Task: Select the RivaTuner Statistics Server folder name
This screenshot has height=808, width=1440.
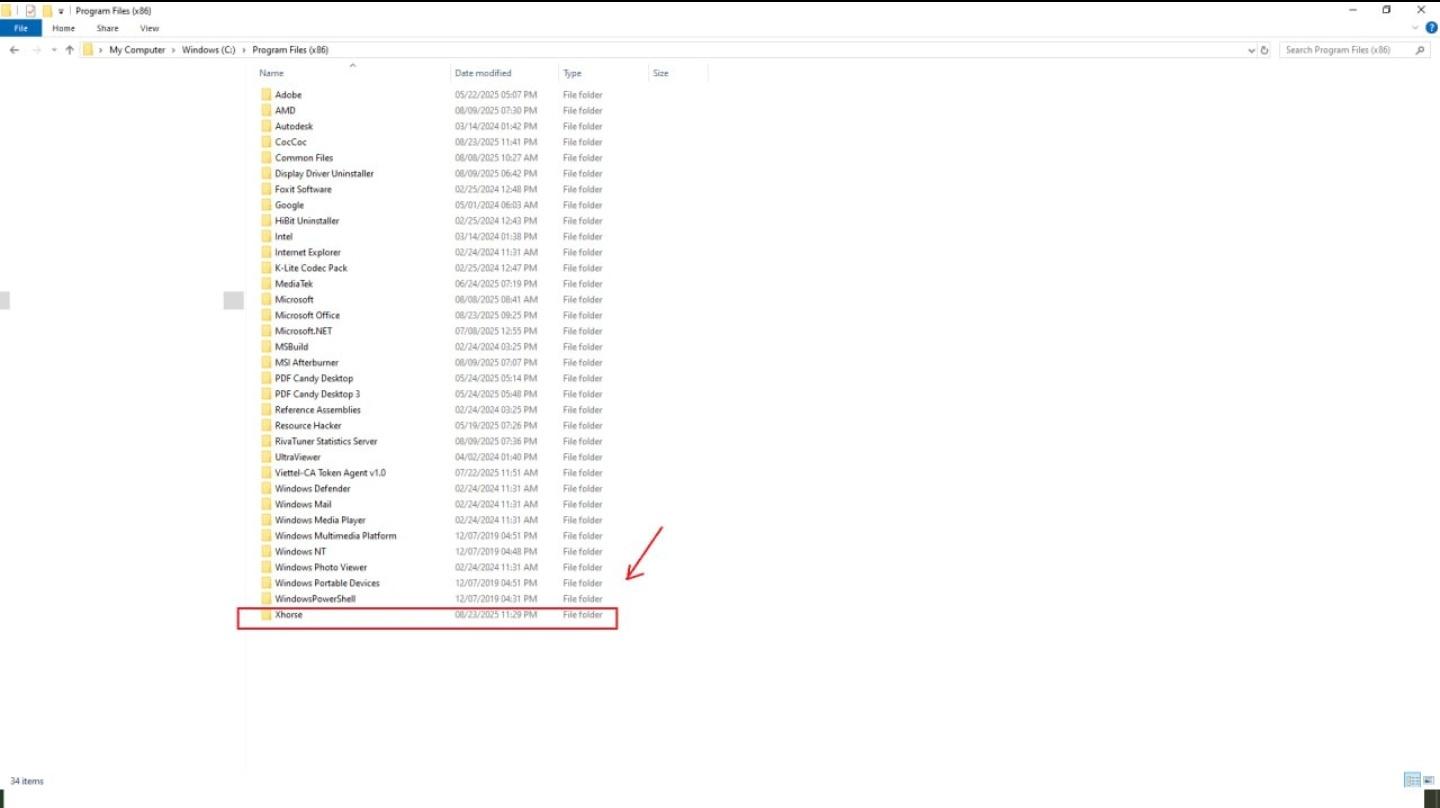Action: 326,441
